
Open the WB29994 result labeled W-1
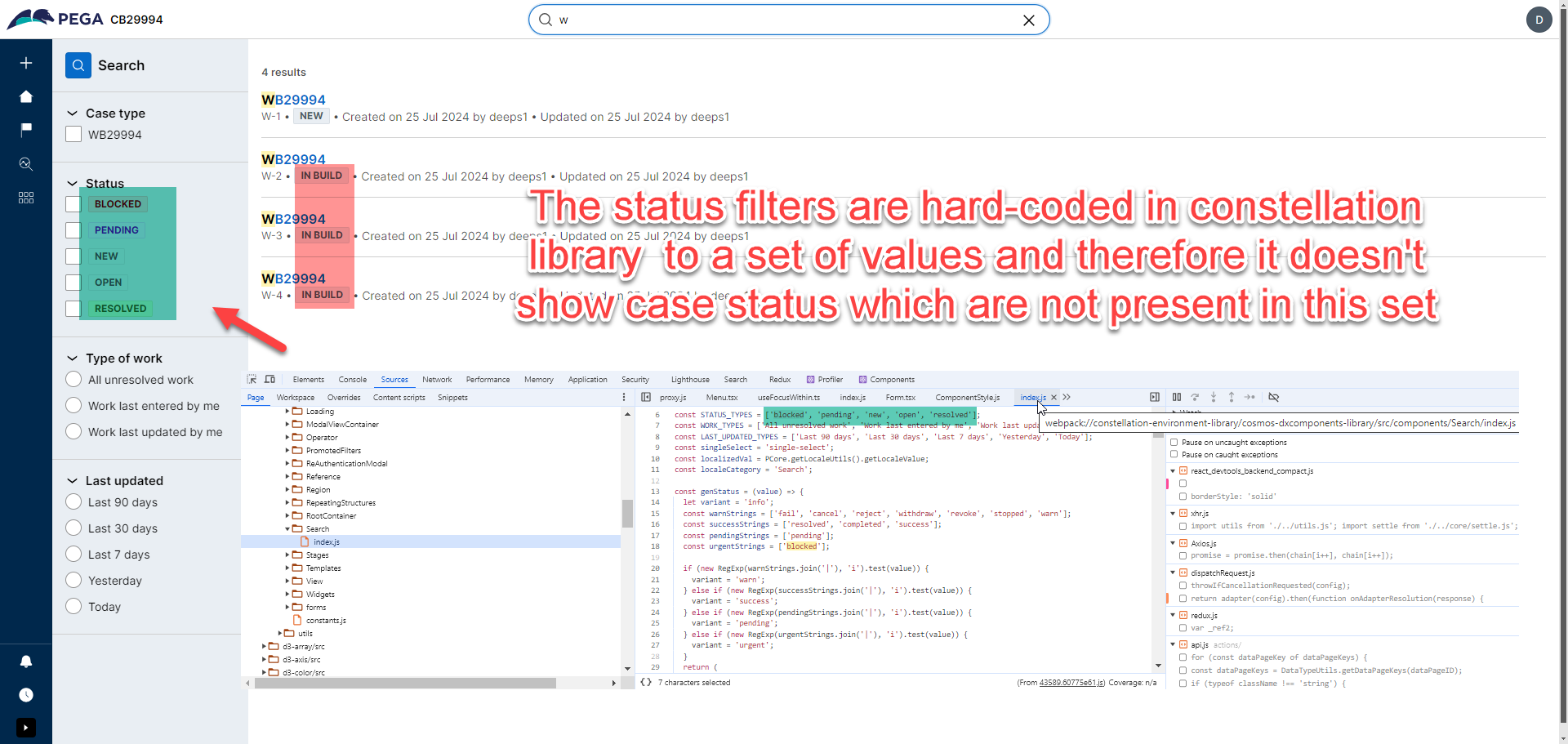293,100
